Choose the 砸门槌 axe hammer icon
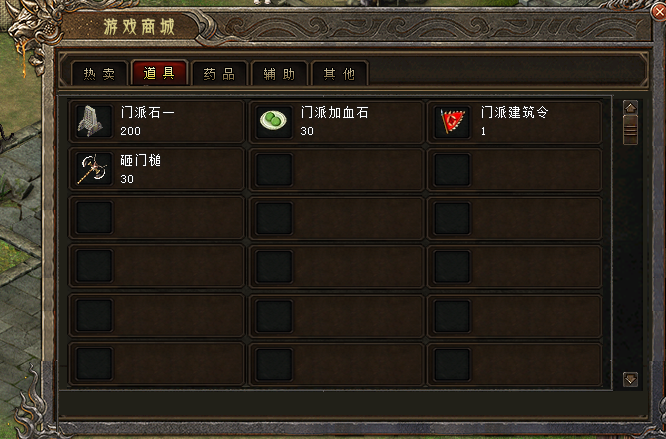Viewport: 666px width, 439px height. 94,169
